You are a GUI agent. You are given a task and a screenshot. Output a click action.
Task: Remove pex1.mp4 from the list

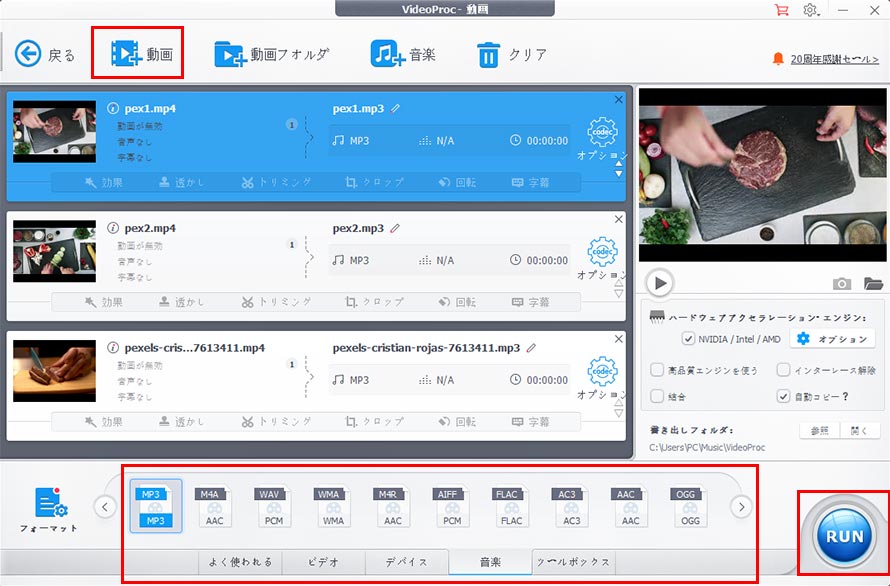pos(619,99)
